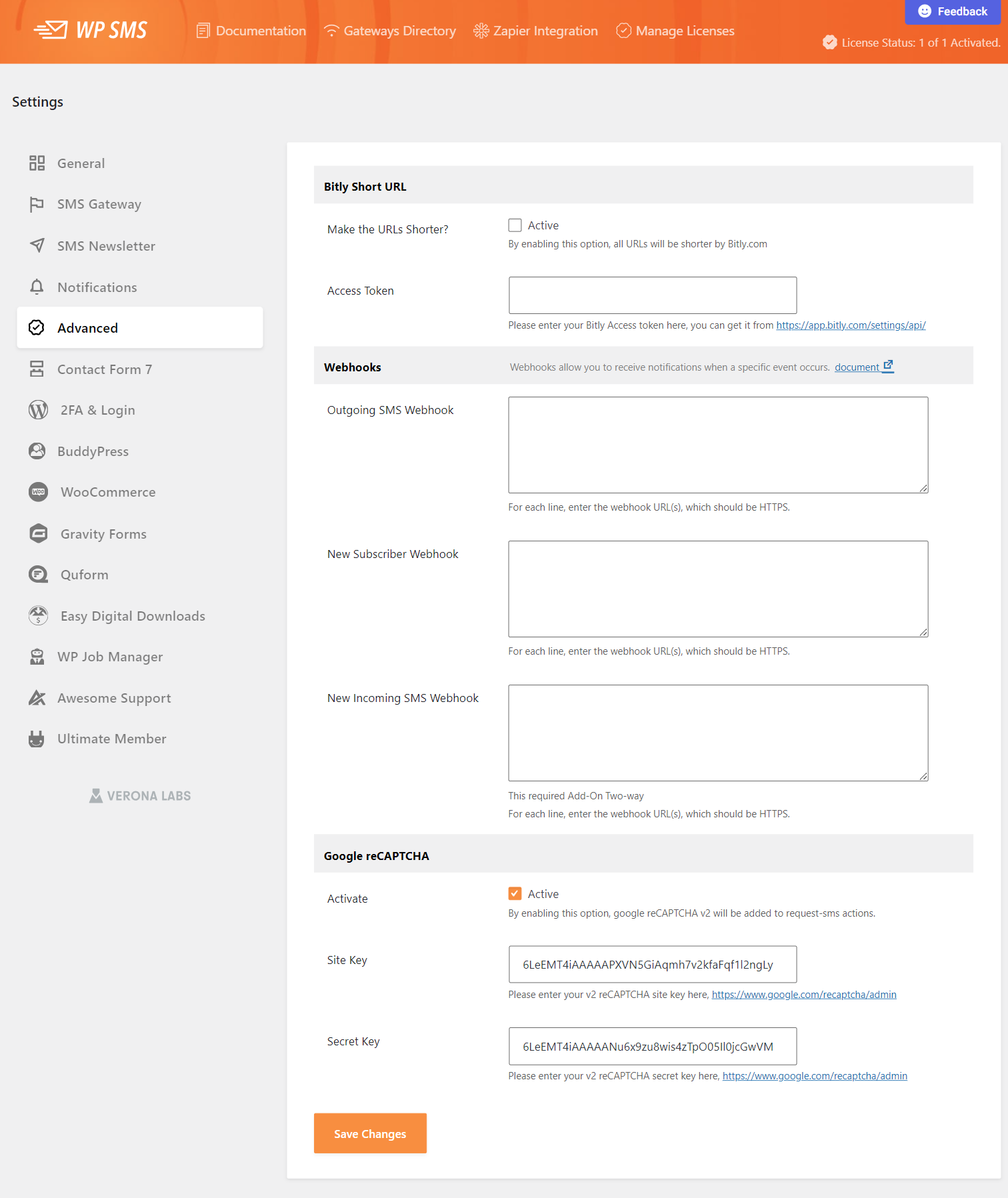Click the Gravity Forms sidebar icon
1008x1198 pixels.
tap(39, 533)
